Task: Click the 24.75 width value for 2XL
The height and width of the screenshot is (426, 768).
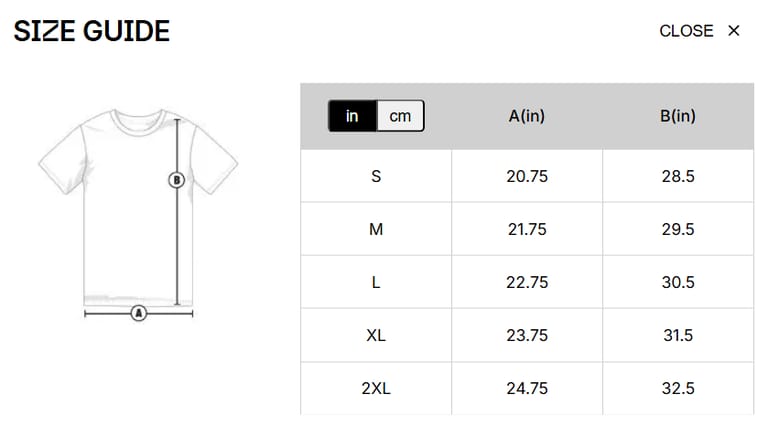Action: pyautogui.click(x=527, y=389)
